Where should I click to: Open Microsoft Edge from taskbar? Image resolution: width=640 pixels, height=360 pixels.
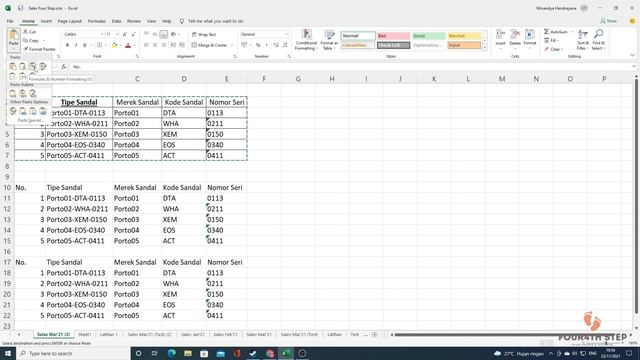[x=171, y=353]
